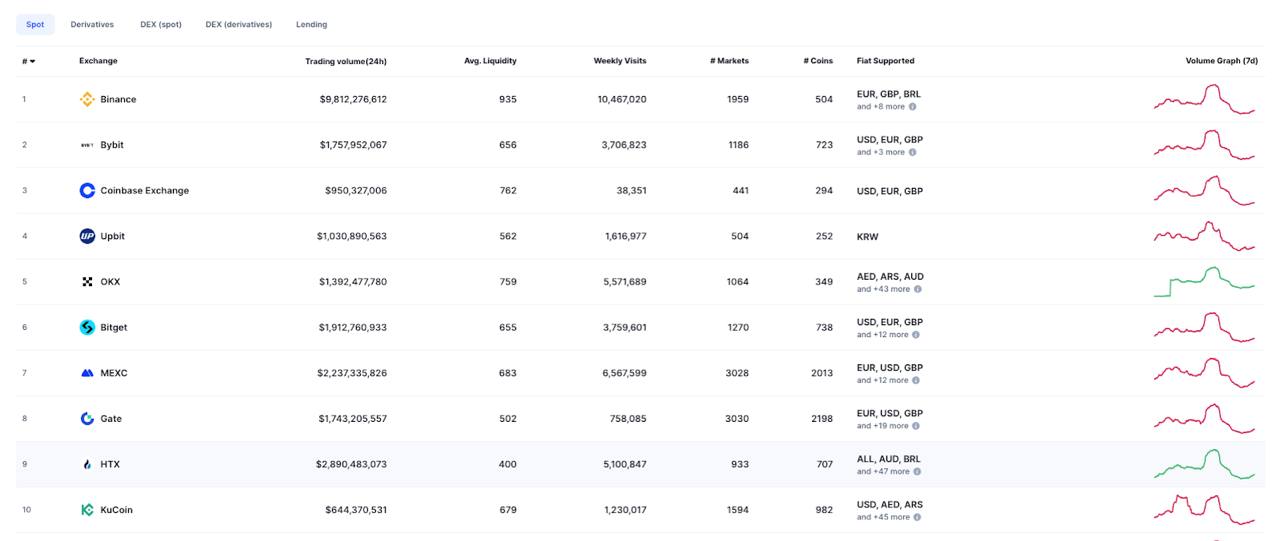This screenshot has height=541, width=1280.
Task: Select the Lending tab
Action: (x=311, y=24)
